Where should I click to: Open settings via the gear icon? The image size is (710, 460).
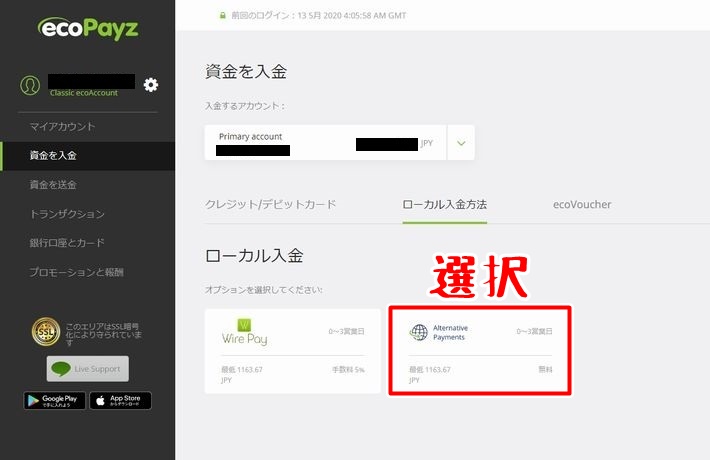[151, 85]
